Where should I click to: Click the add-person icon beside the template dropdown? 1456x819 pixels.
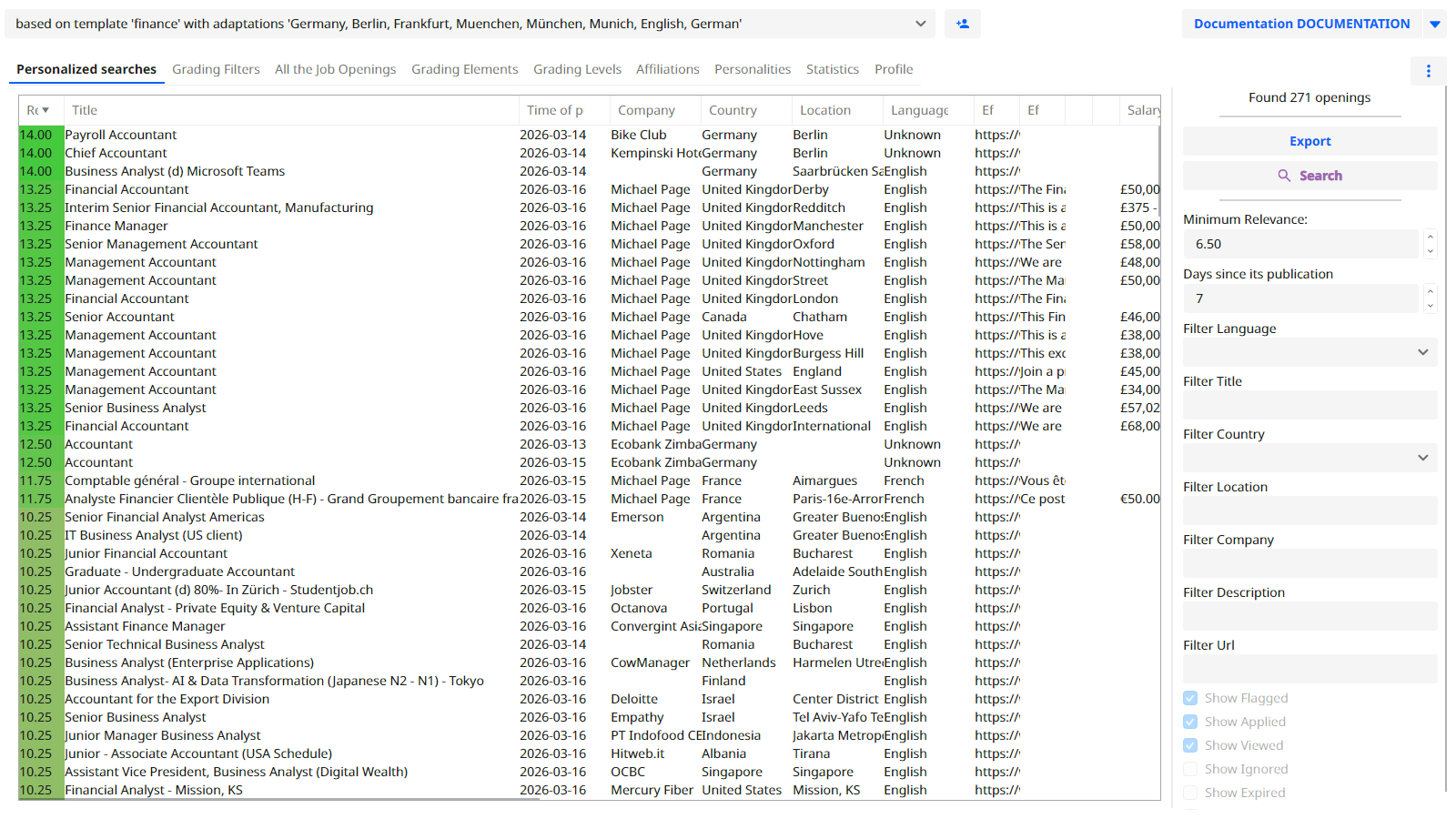962,24
